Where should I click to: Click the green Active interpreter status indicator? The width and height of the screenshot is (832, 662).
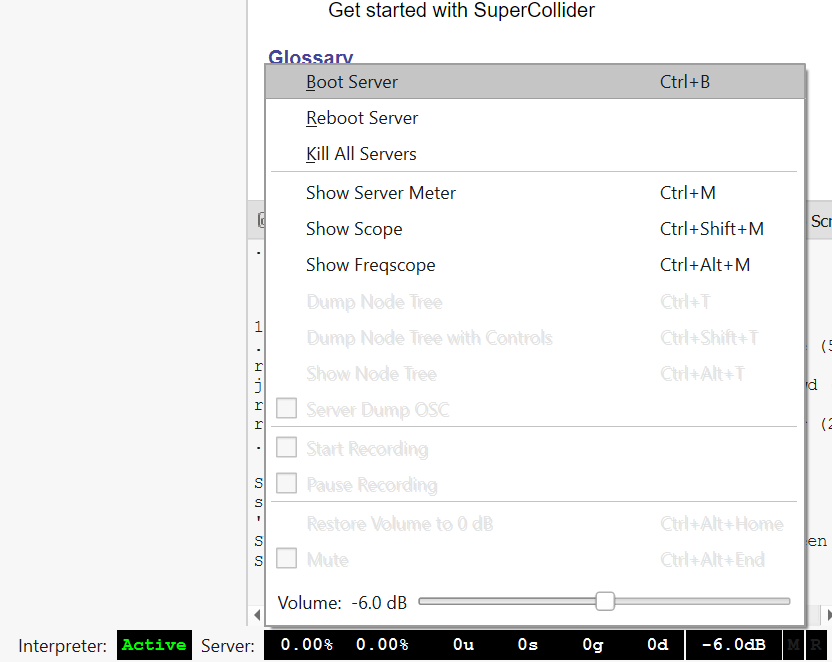153,645
